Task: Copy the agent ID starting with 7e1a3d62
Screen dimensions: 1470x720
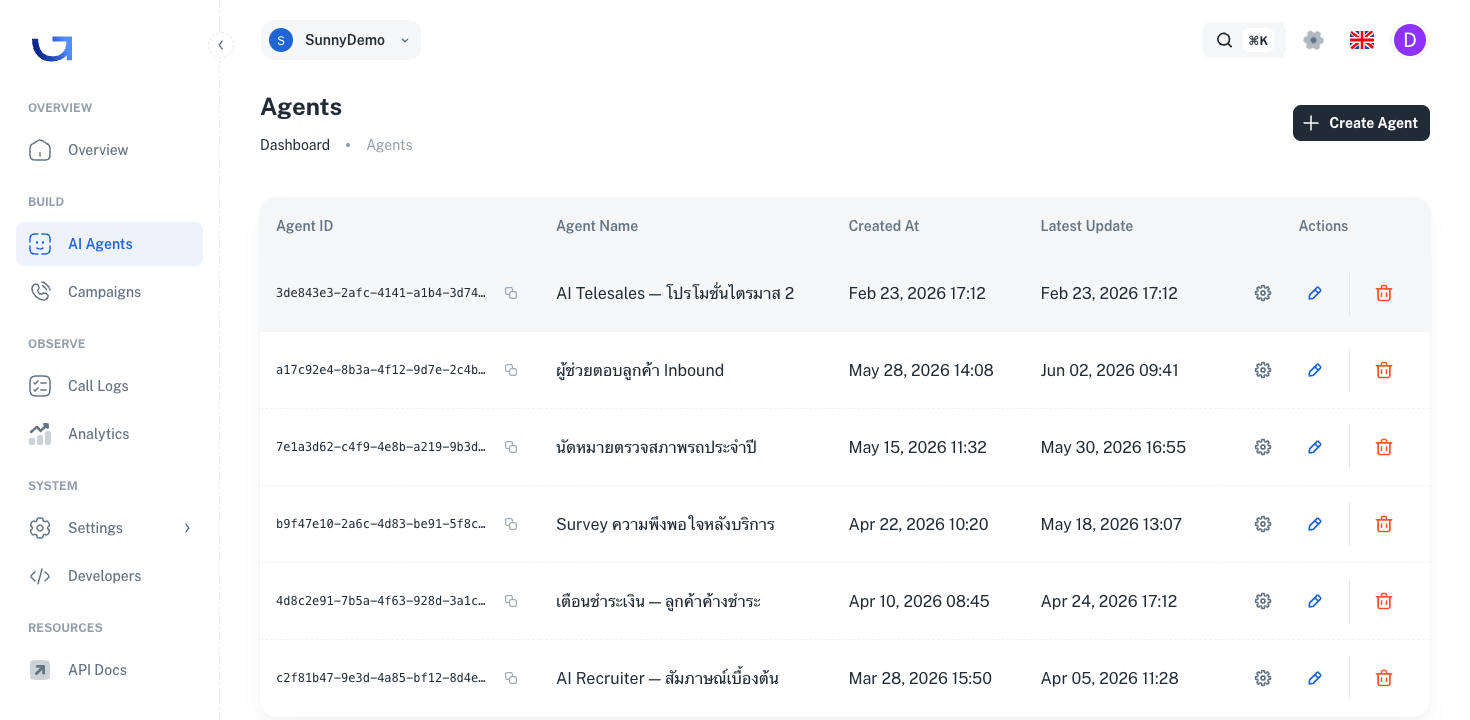Action: [511, 447]
